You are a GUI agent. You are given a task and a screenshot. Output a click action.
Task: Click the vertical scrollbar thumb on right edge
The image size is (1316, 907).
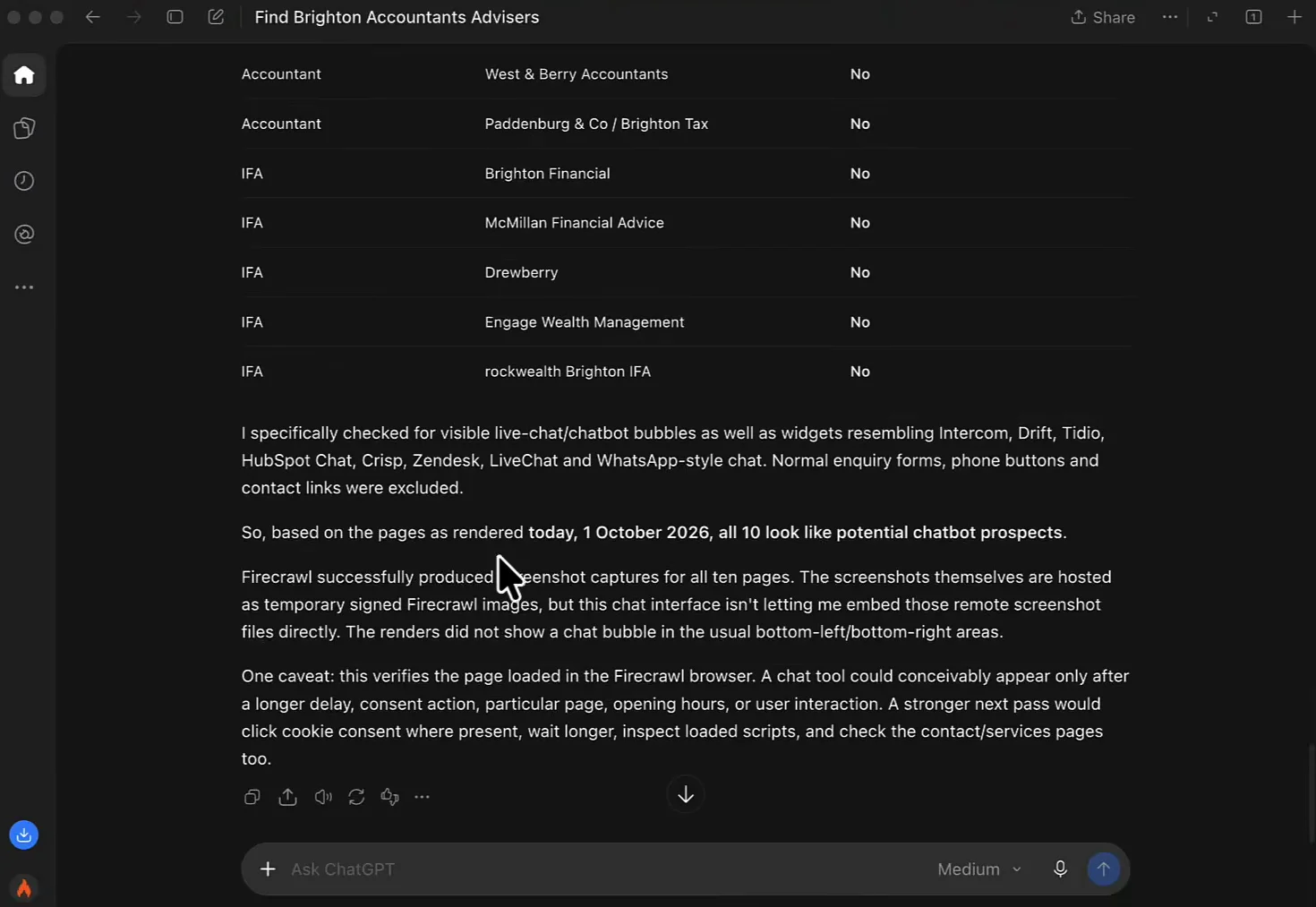[x=1311, y=792]
